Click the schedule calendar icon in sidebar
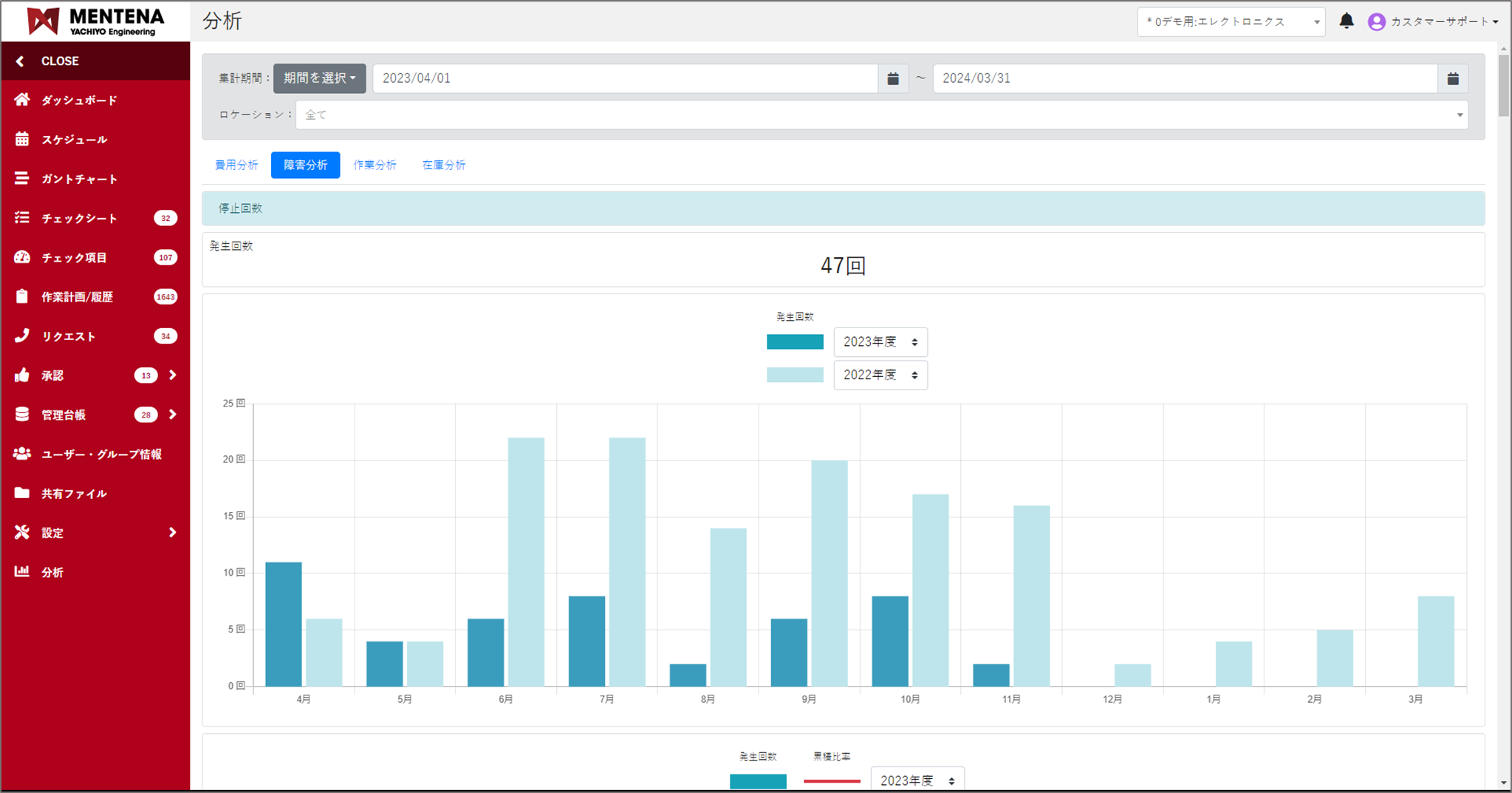This screenshot has height=793, width=1512. pyautogui.click(x=22, y=139)
